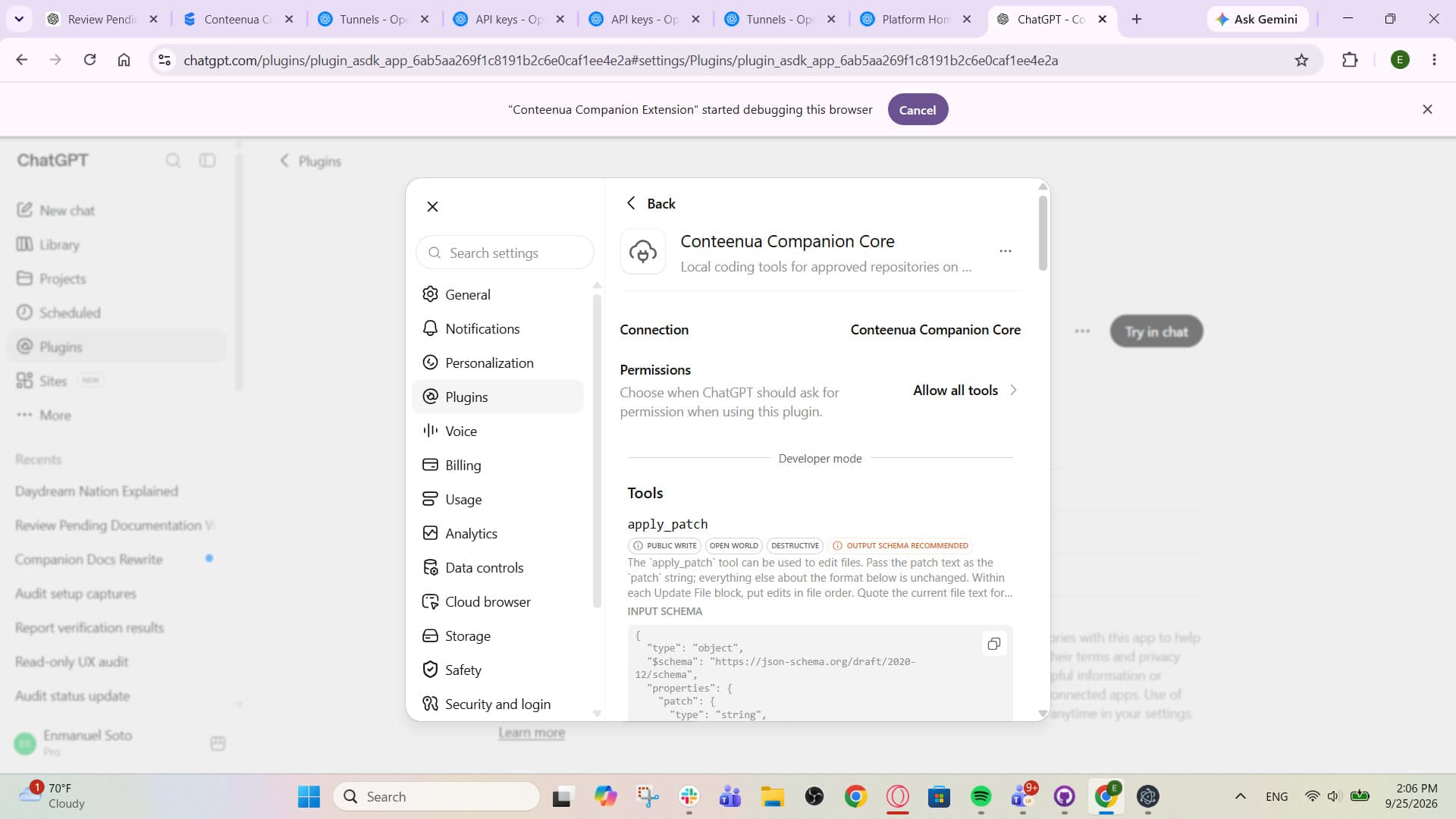Click the PUBLIC WRITE info badge
Screen dimensions: 1456x819
pyautogui.click(x=664, y=545)
